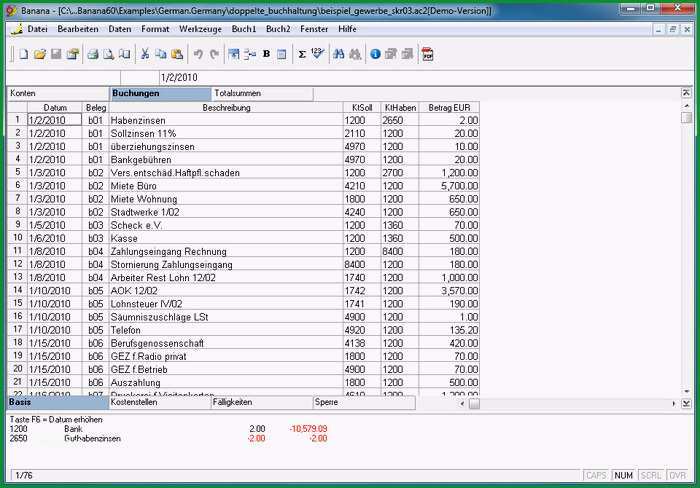The height and width of the screenshot is (488, 700).
Task: Create PDF with the PDF icon
Action: coord(428,54)
